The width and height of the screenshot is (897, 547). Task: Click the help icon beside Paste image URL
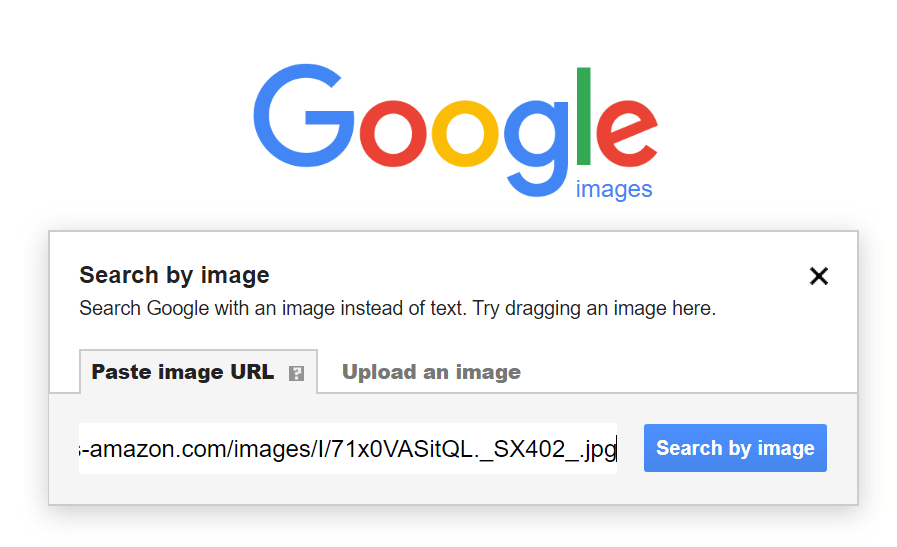(296, 374)
